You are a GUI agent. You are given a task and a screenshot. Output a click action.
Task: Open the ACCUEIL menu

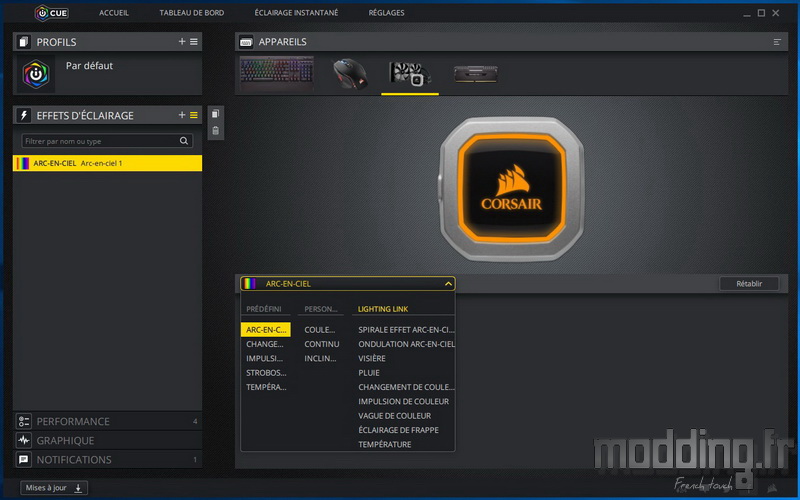(x=114, y=13)
